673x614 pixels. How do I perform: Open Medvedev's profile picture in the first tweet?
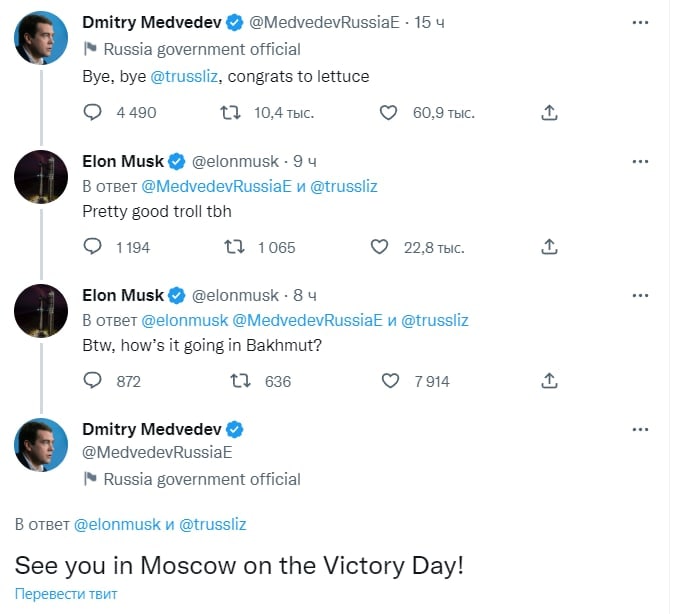[41, 39]
